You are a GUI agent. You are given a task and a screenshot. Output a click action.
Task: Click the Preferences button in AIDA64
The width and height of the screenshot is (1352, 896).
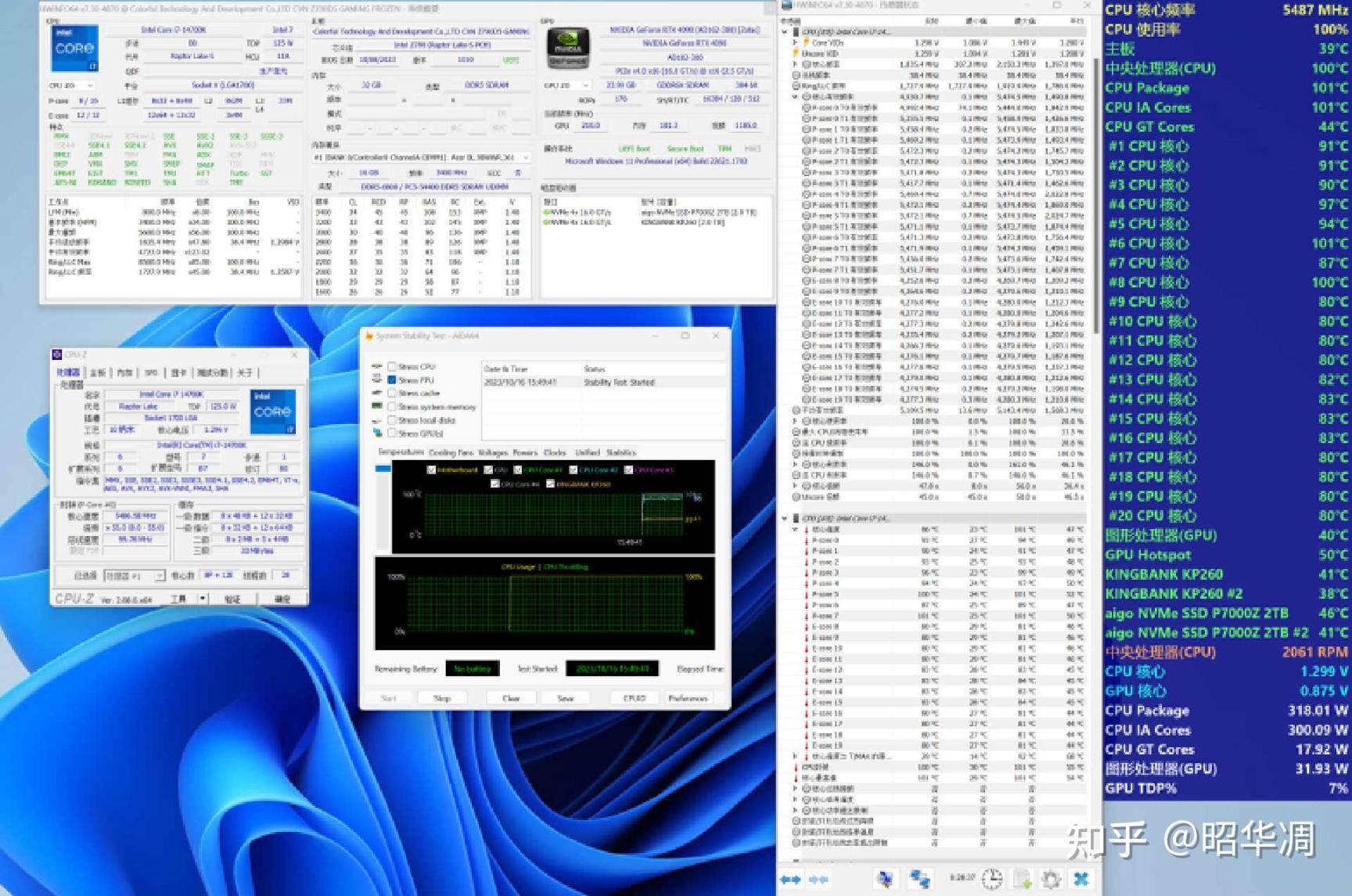click(x=688, y=698)
